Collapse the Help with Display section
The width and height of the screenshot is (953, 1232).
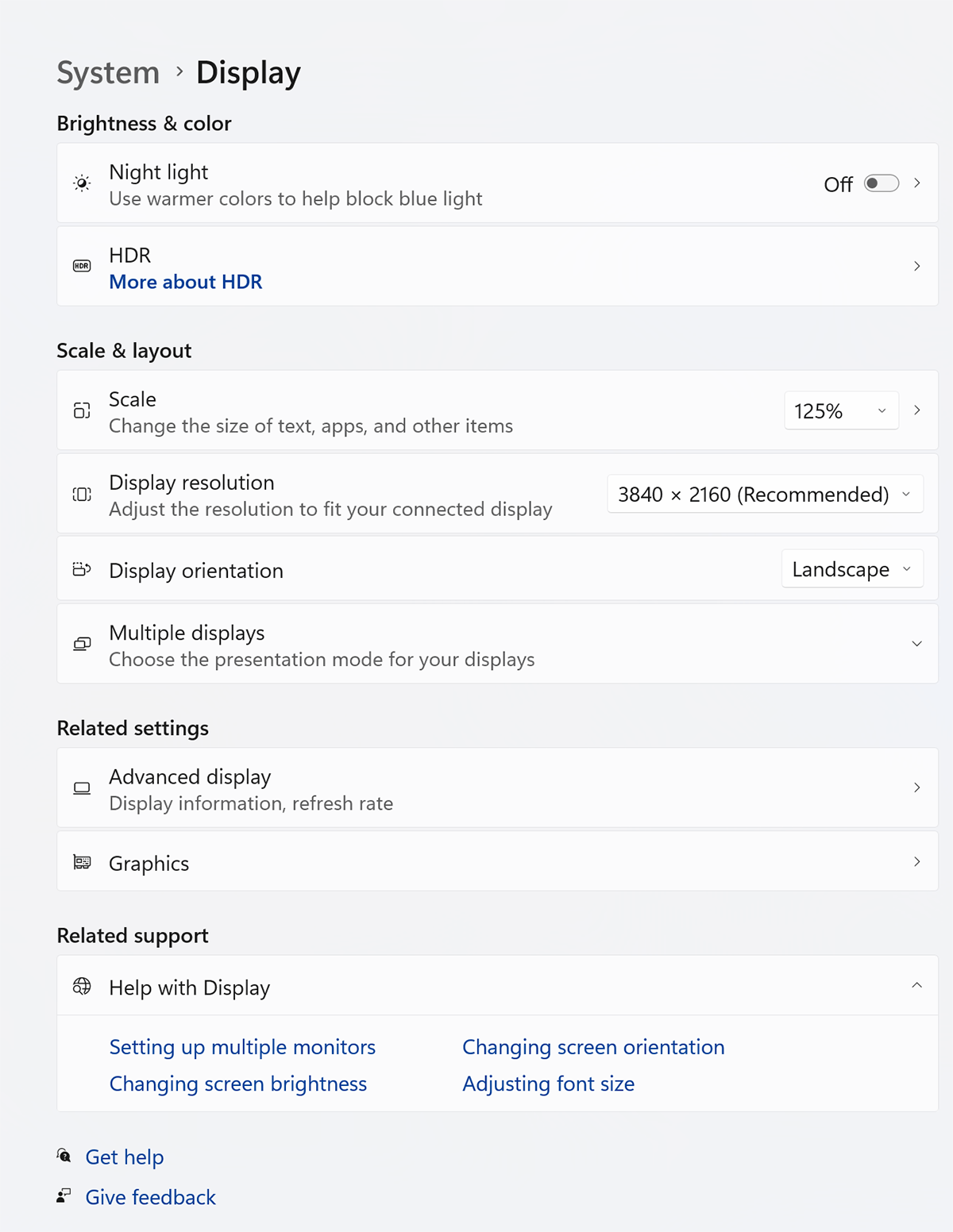coord(917,985)
